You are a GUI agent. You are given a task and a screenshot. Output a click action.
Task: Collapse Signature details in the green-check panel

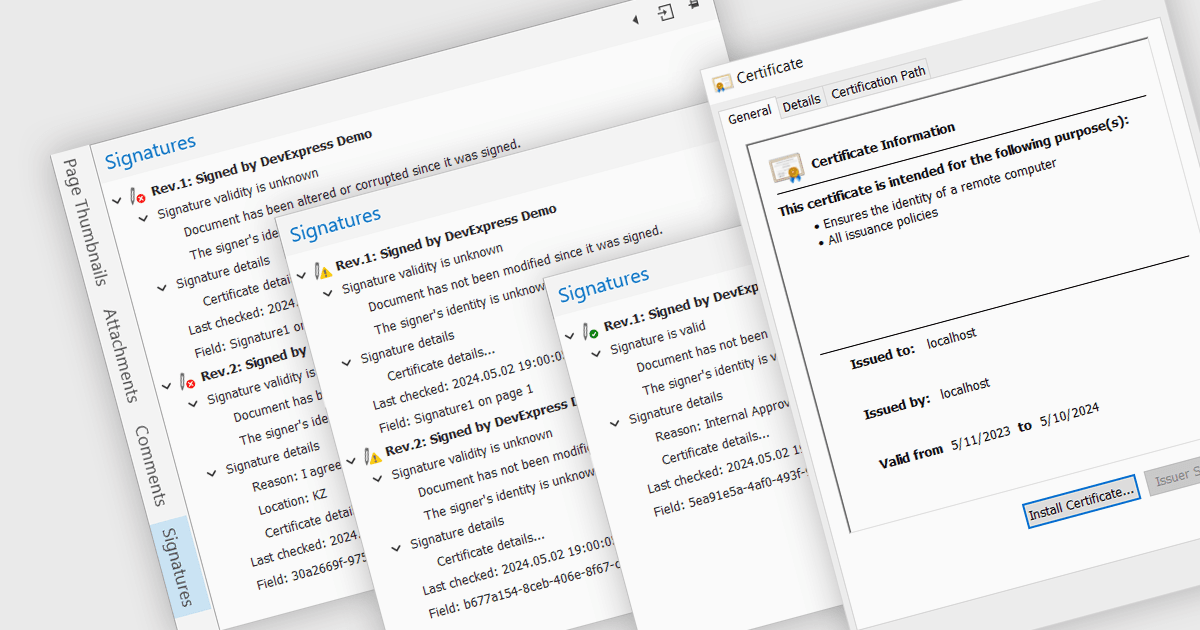pyautogui.click(x=615, y=423)
